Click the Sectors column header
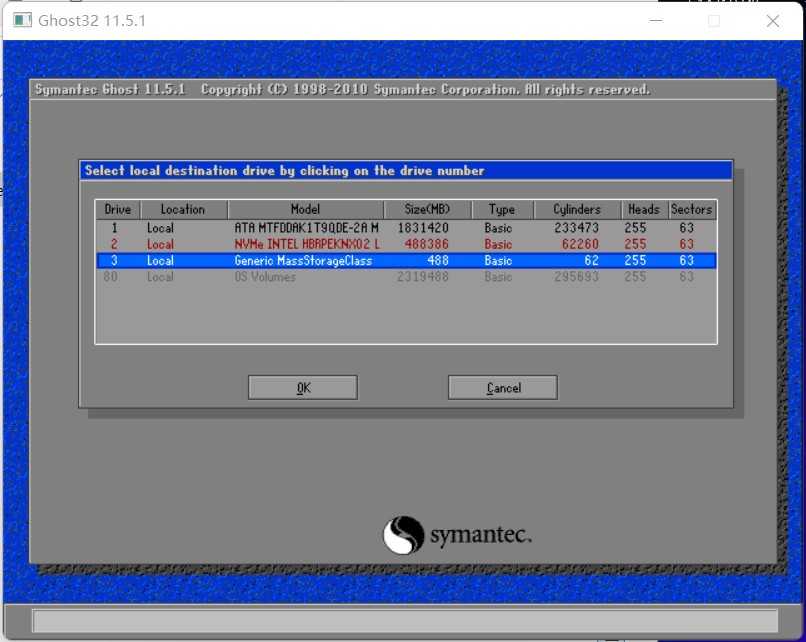This screenshot has width=806, height=642. coord(692,209)
